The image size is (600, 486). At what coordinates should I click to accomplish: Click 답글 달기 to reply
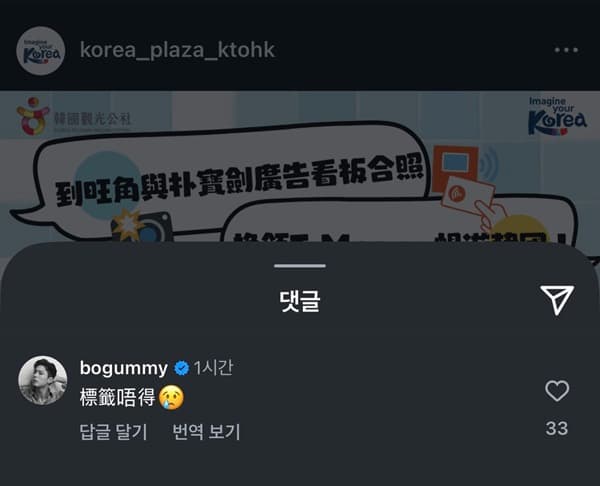[114, 432]
